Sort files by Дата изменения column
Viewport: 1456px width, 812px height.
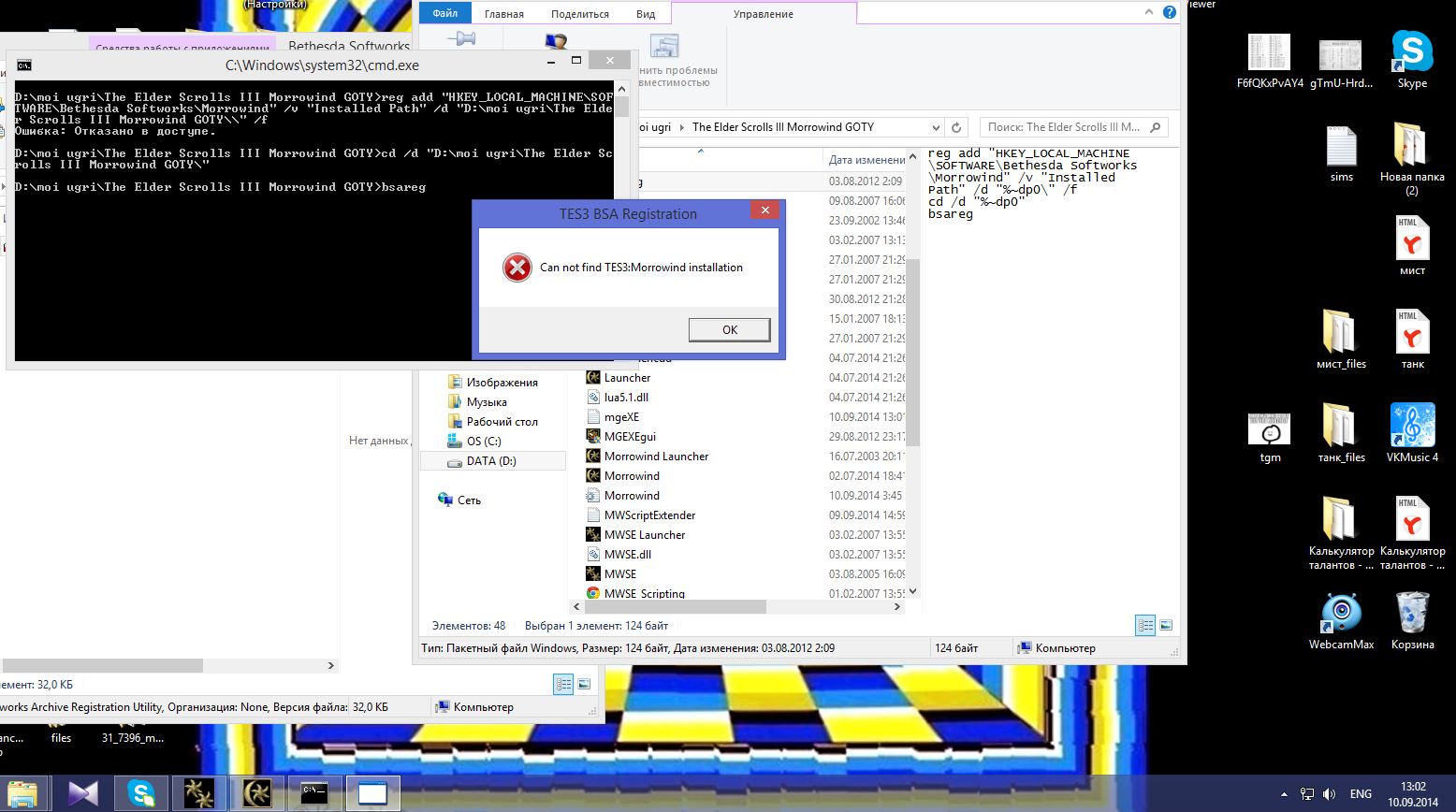coord(866,159)
